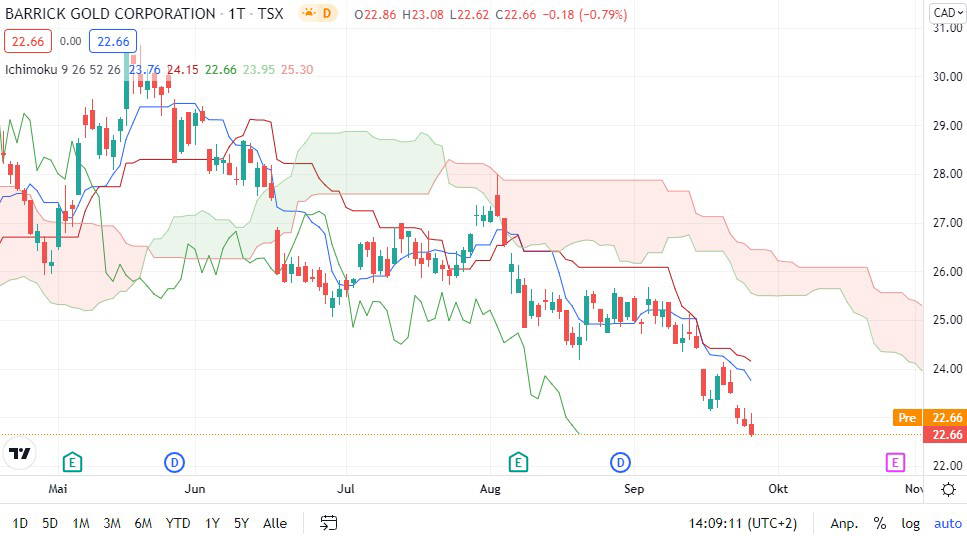Open the go-to-date calendar icon

coord(329,523)
